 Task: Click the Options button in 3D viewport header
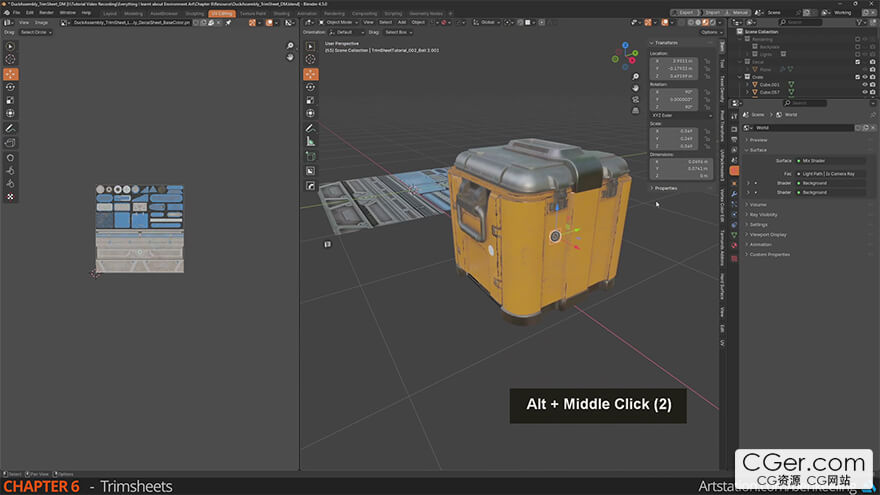click(711, 32)
